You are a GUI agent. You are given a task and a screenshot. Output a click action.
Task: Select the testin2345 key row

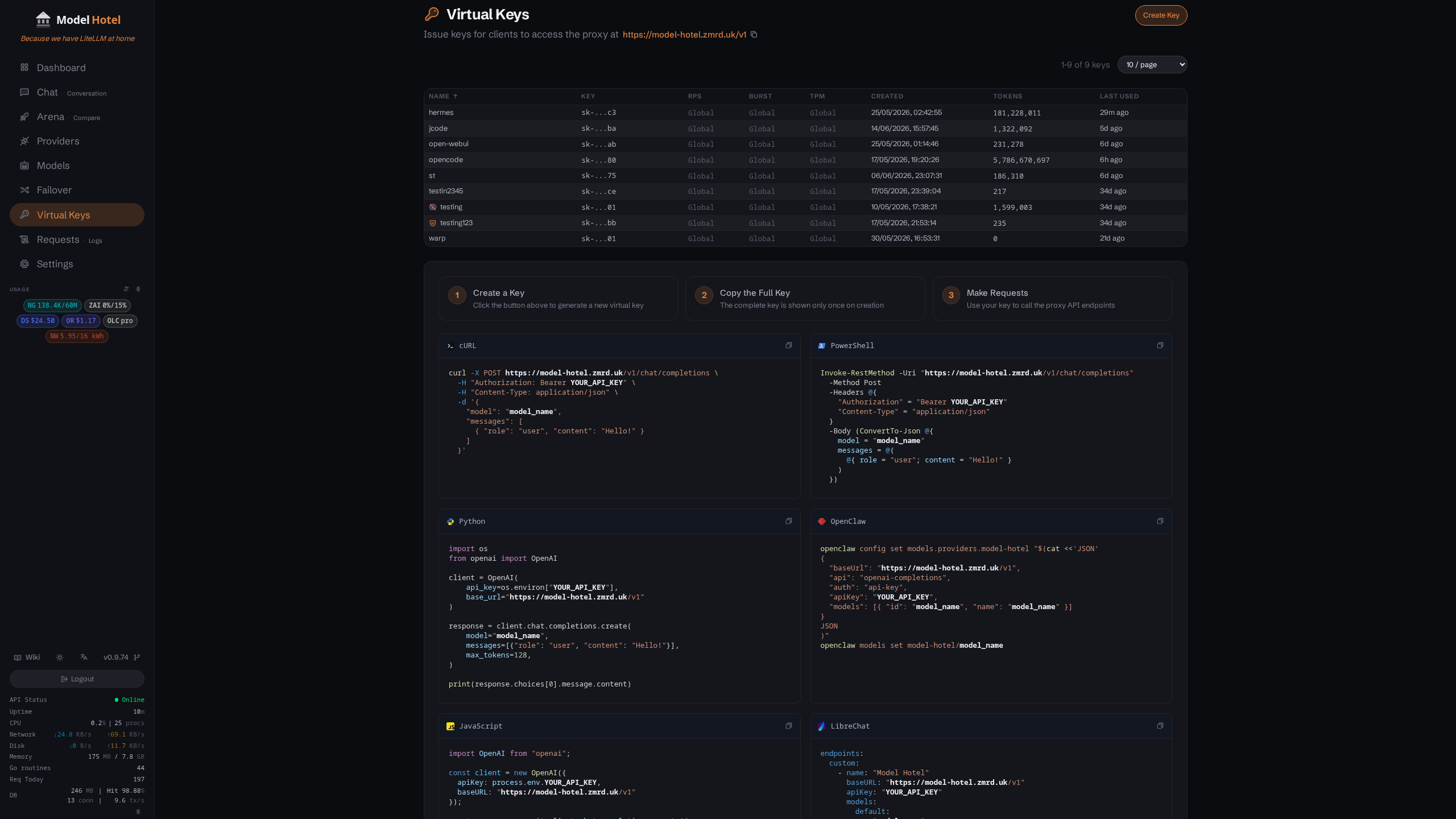(805, 191)
